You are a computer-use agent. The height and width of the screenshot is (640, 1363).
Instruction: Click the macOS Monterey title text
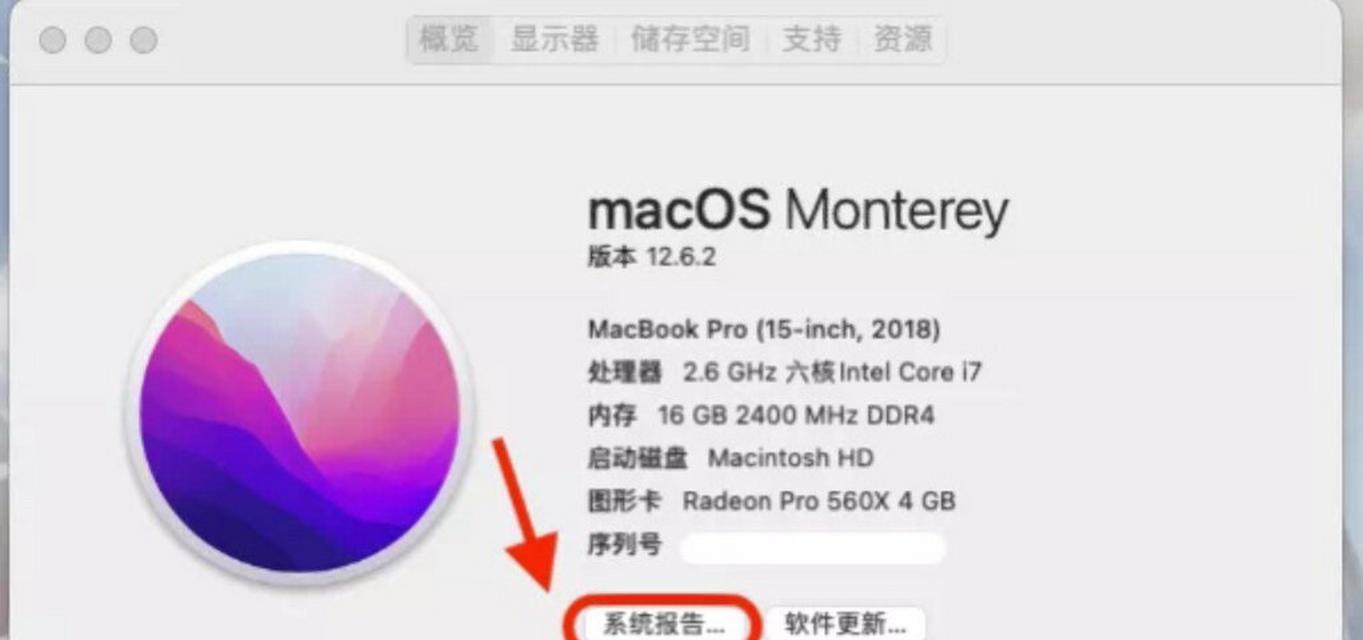(x=798, y=211)
